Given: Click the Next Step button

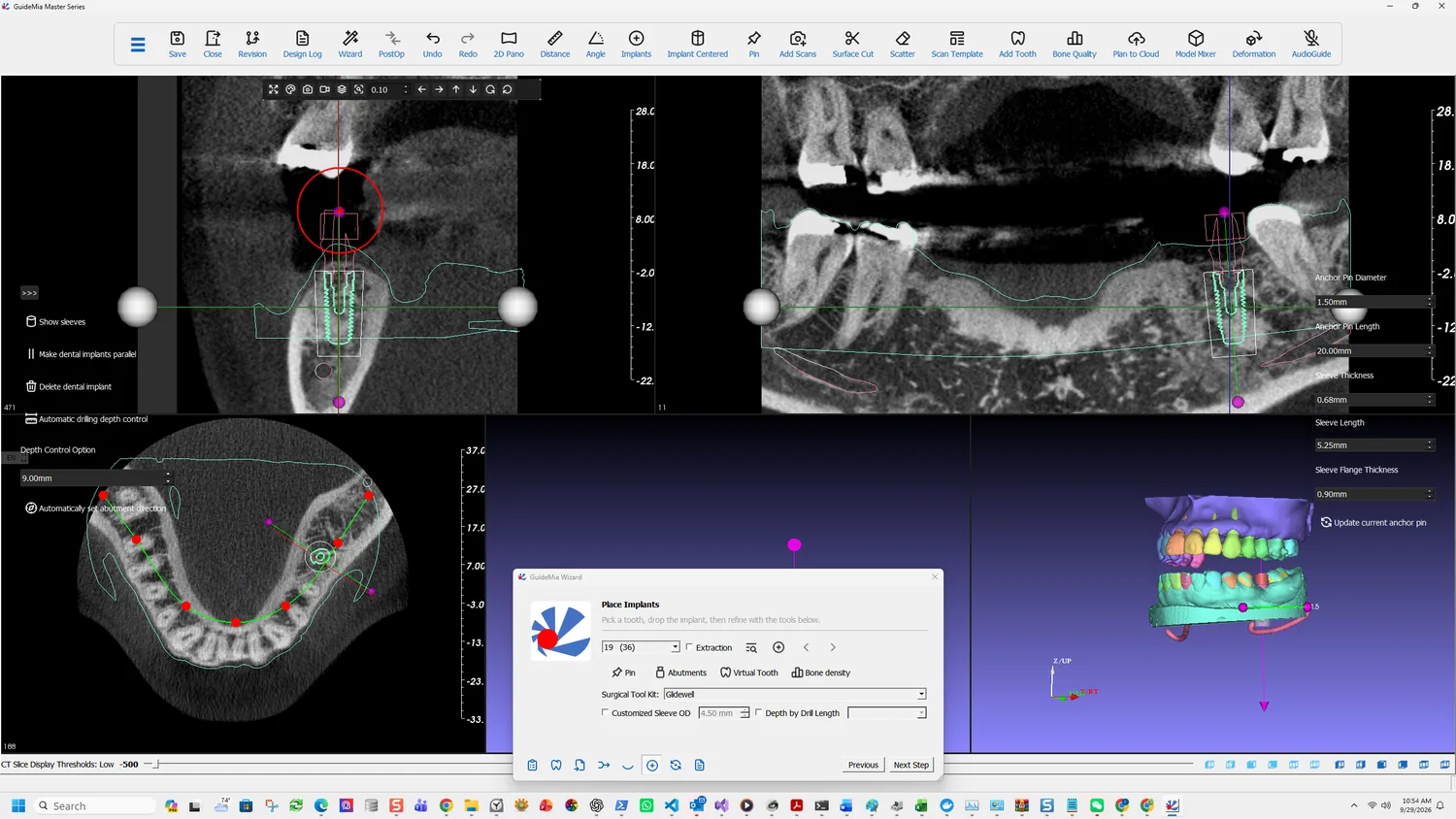Looking at the screenshot, I should coord(911,765).
